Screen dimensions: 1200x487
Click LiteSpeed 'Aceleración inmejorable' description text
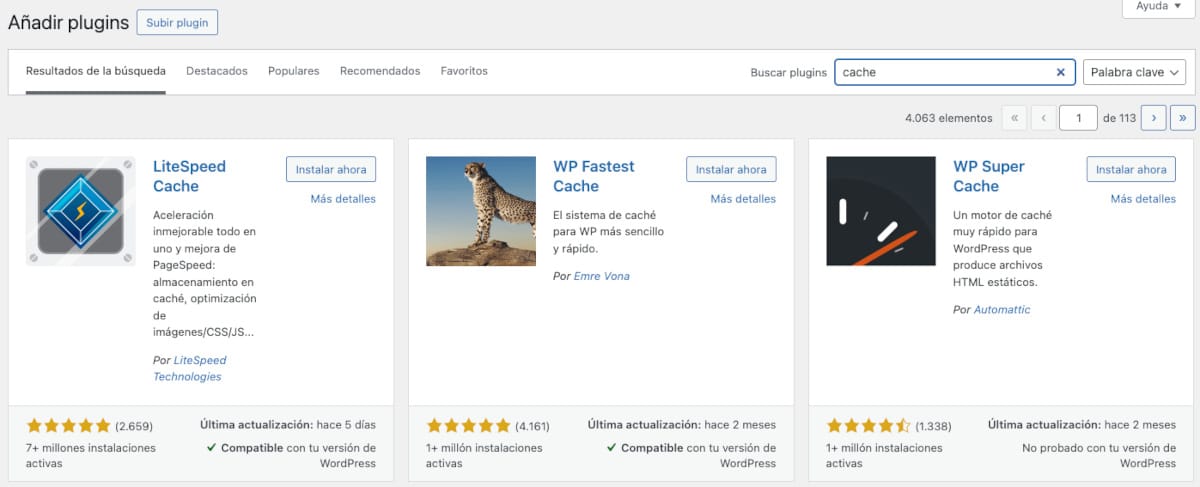[x=205, y=273]
